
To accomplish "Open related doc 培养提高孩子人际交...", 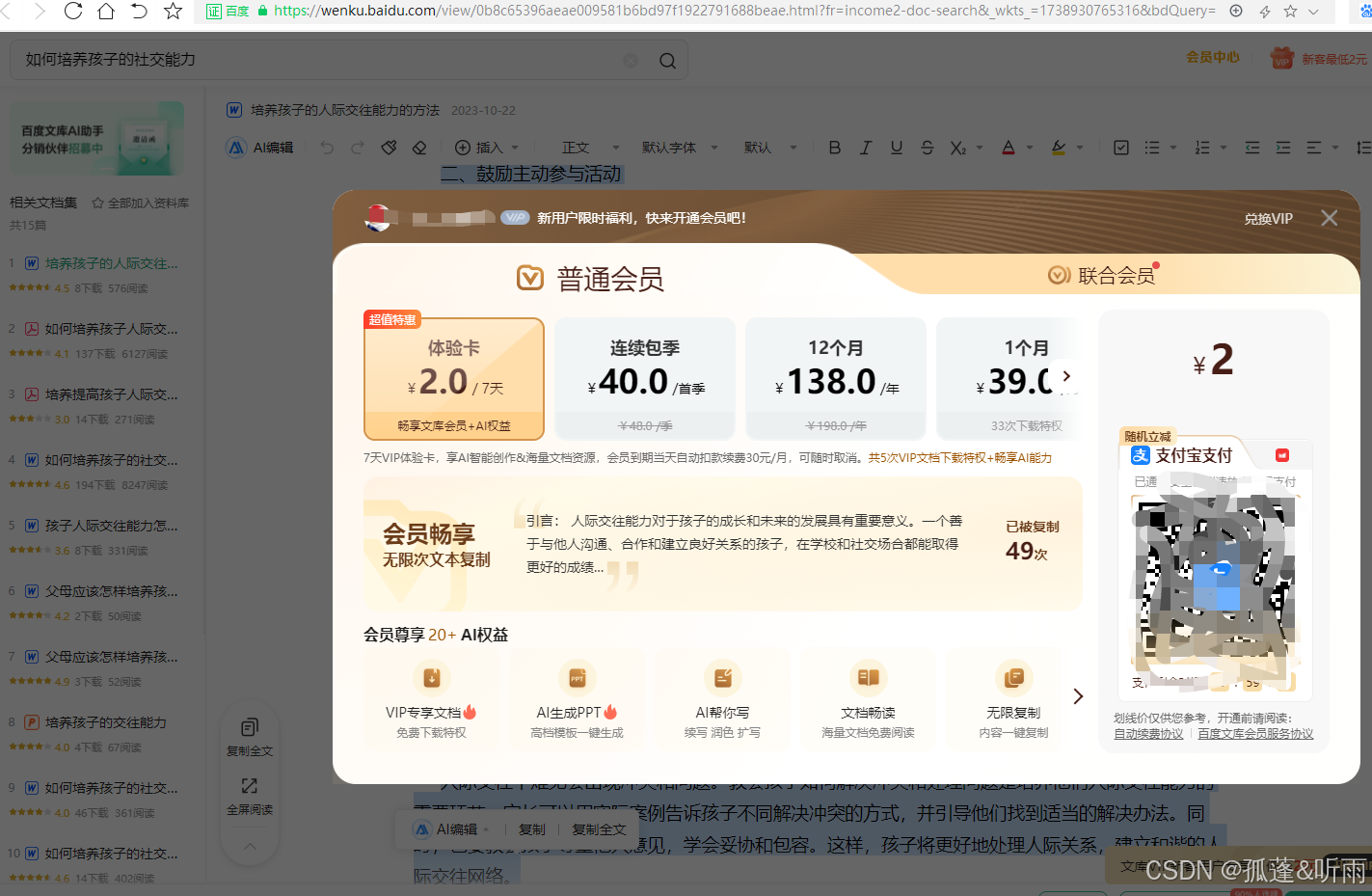I will coord(111,394).
